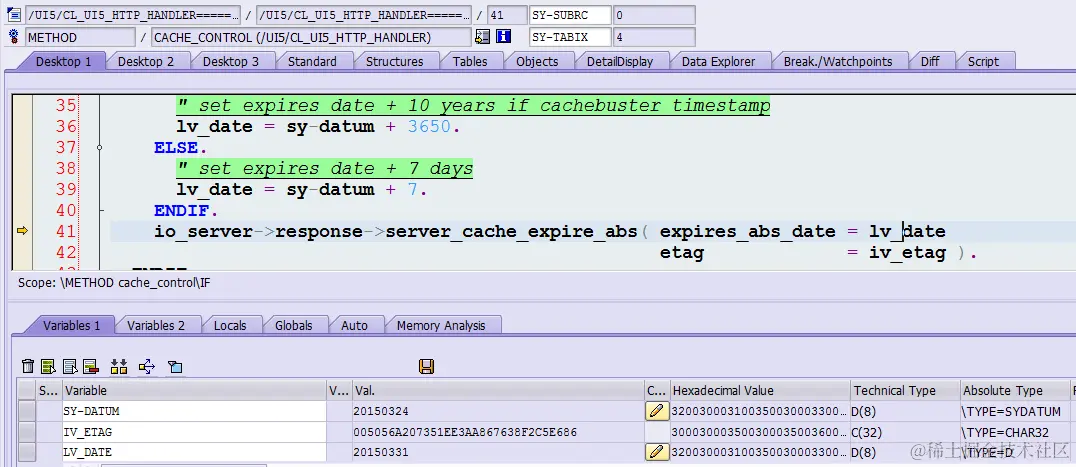Open the DetailDisplay tab
Screen dimensions: 1076x467
[620, 61]
